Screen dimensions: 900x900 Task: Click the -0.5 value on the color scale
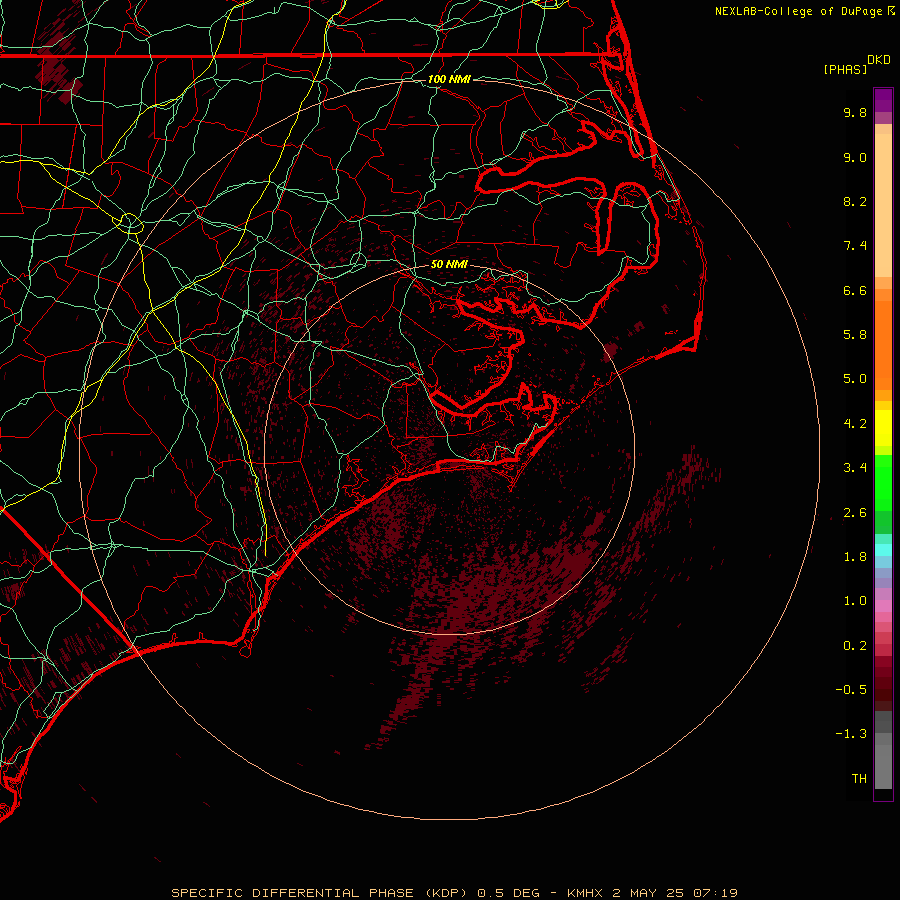pos(851,689)
